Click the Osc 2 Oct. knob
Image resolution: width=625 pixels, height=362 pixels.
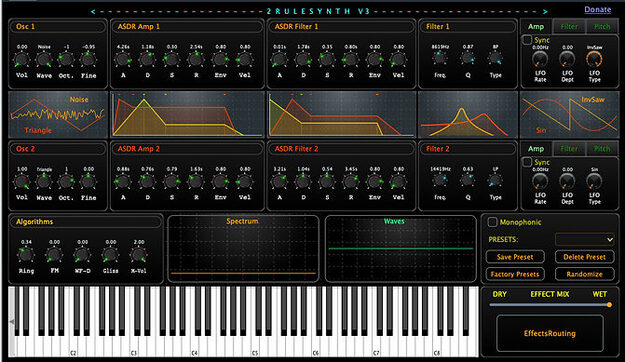pyautogui.click(x=66, y=182)
